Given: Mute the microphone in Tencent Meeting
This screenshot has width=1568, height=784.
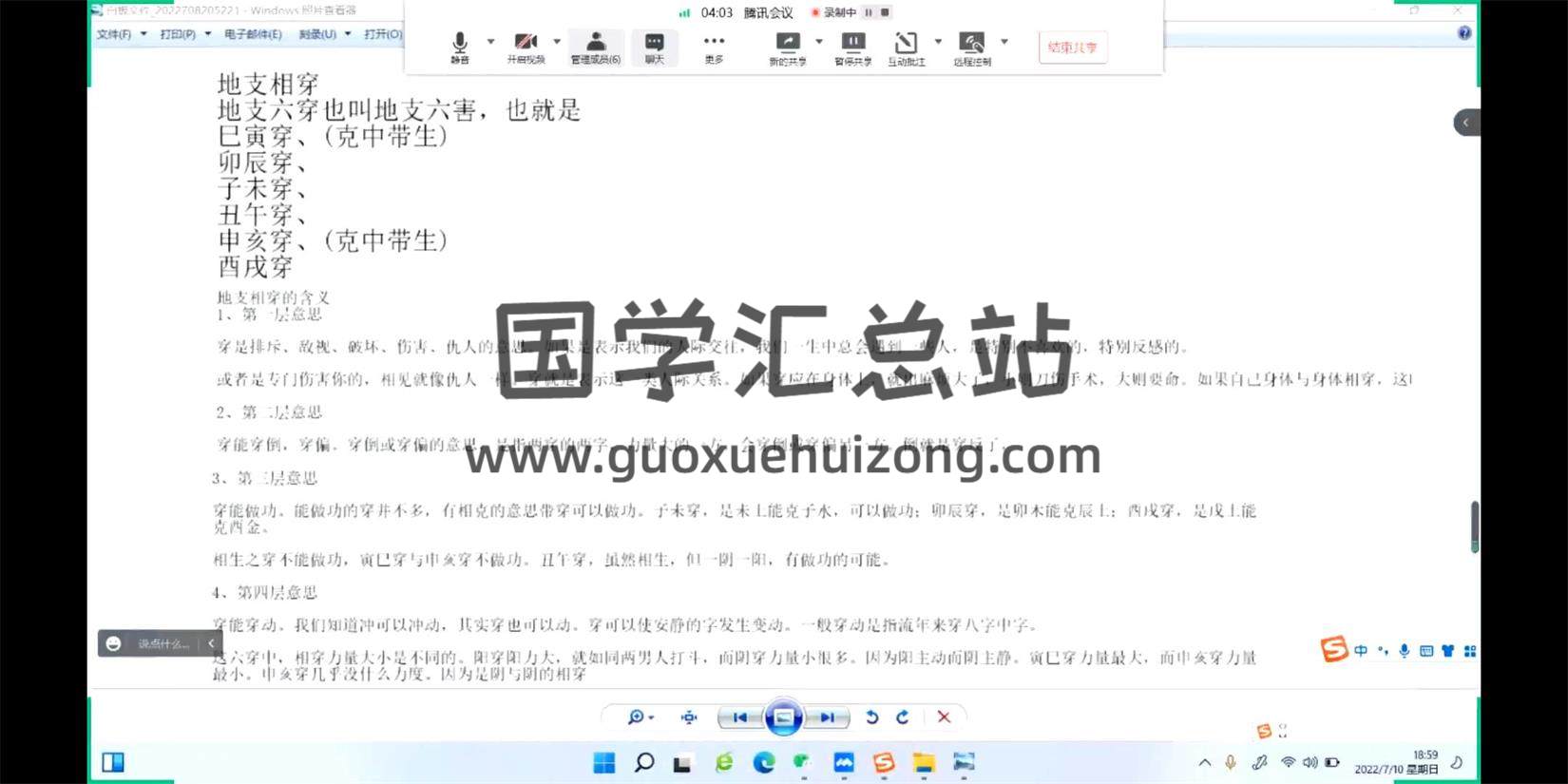Looking at the screenshot, I should (x=460, y=47).
